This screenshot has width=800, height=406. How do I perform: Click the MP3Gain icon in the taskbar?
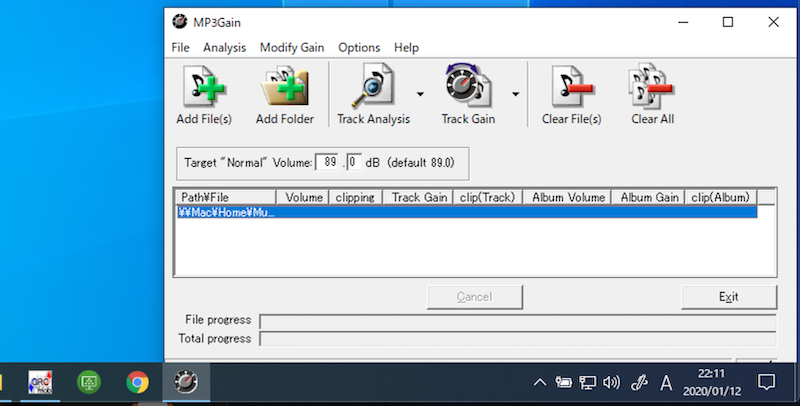tap(187, 382)
